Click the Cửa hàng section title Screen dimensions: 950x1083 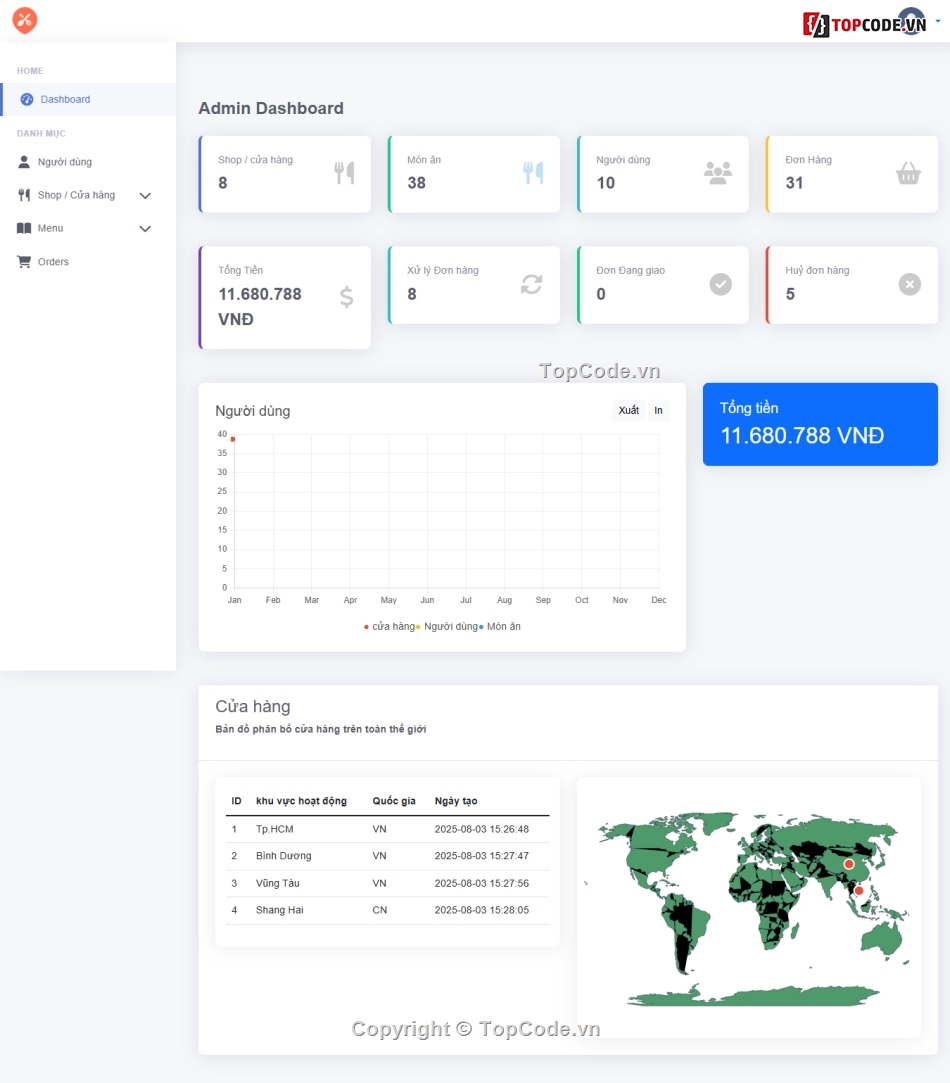tap(253, 707)
